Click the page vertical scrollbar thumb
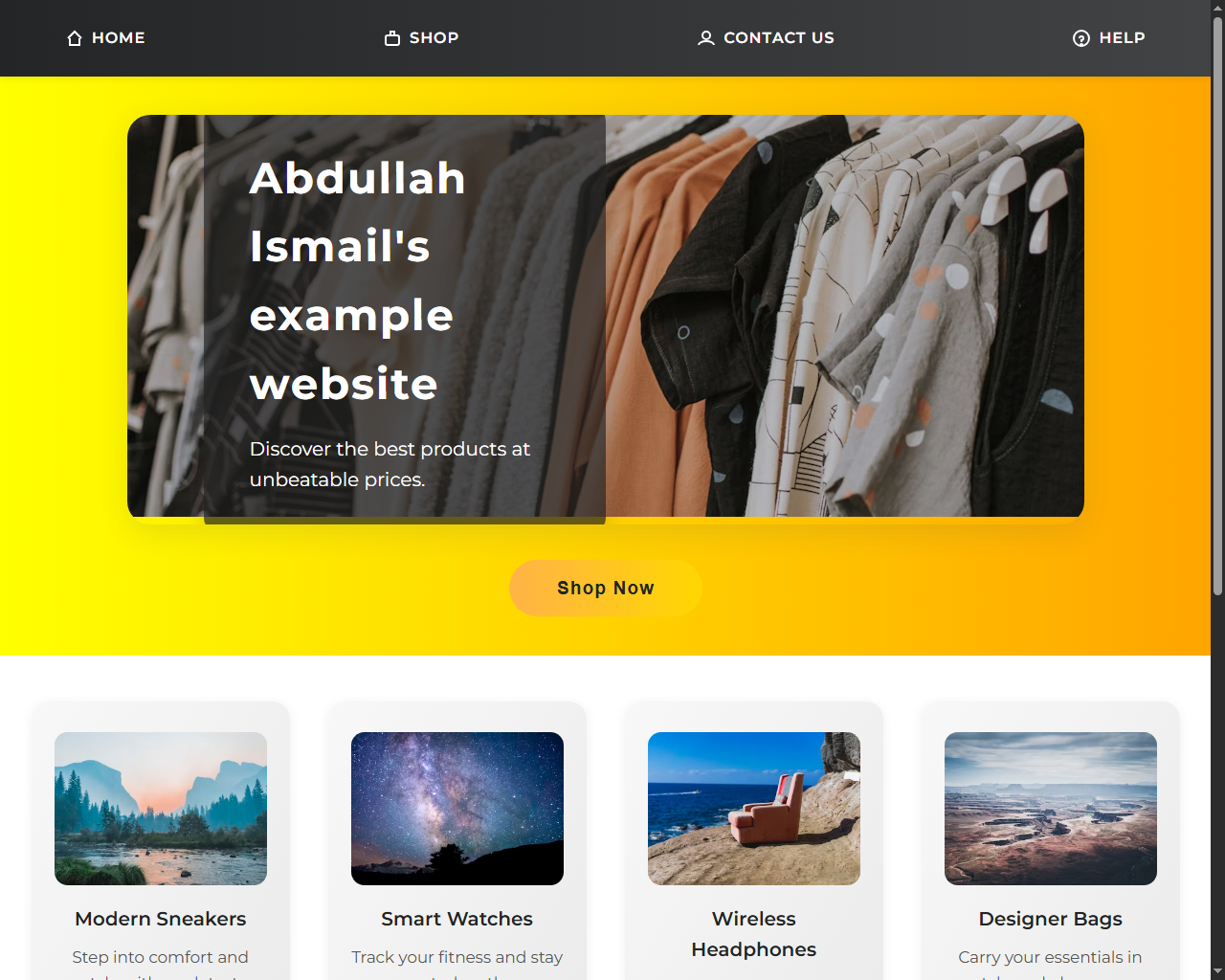Screen dimensions: 1225x980 point(1217,306)
